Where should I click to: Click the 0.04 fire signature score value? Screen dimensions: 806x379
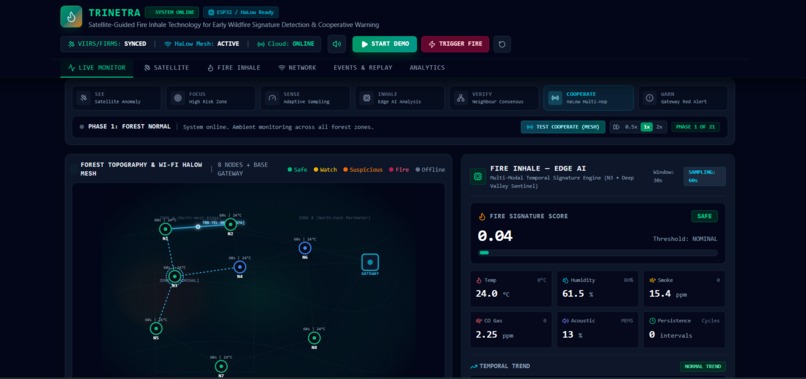point(495,237)
